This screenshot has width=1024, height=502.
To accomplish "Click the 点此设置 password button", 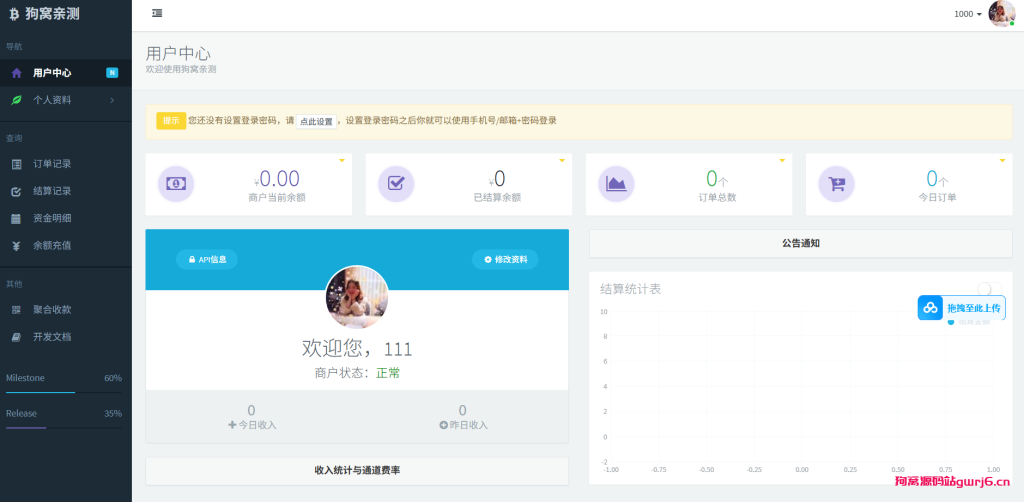I will tap(317, 121).
